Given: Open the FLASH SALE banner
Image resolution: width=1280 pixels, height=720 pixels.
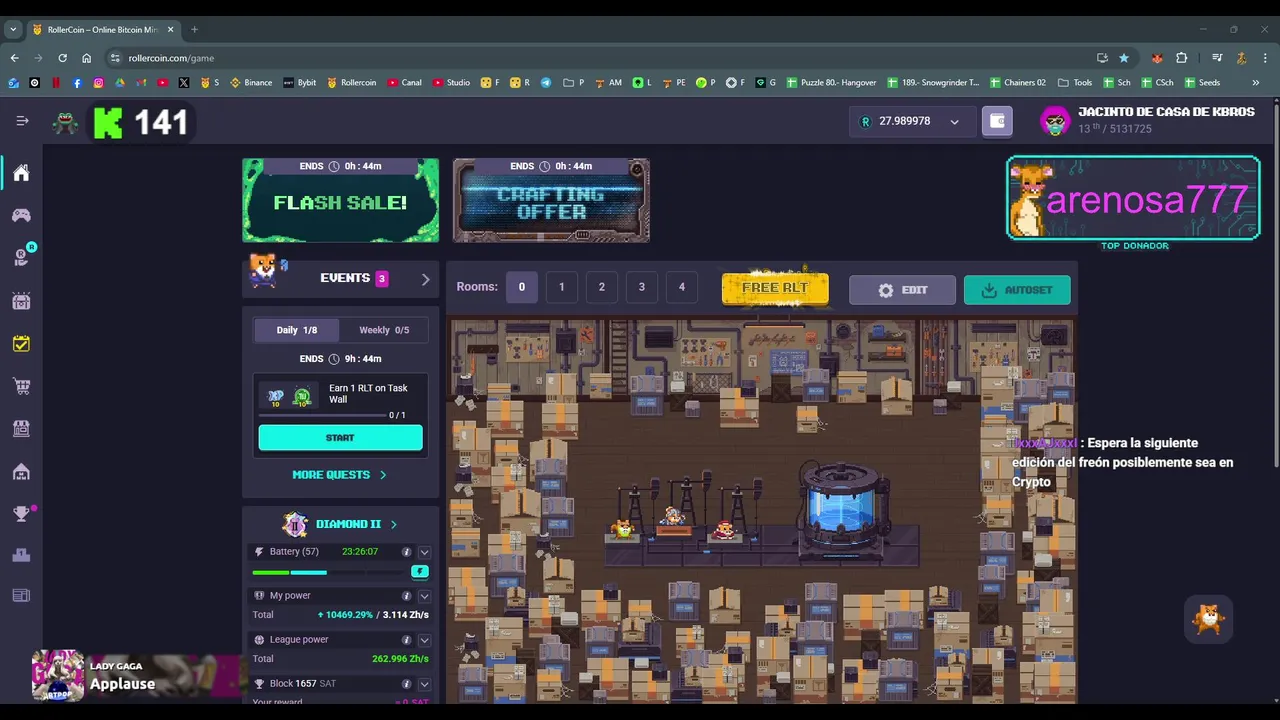Looking at the screenshot, I should click(340, 200).
